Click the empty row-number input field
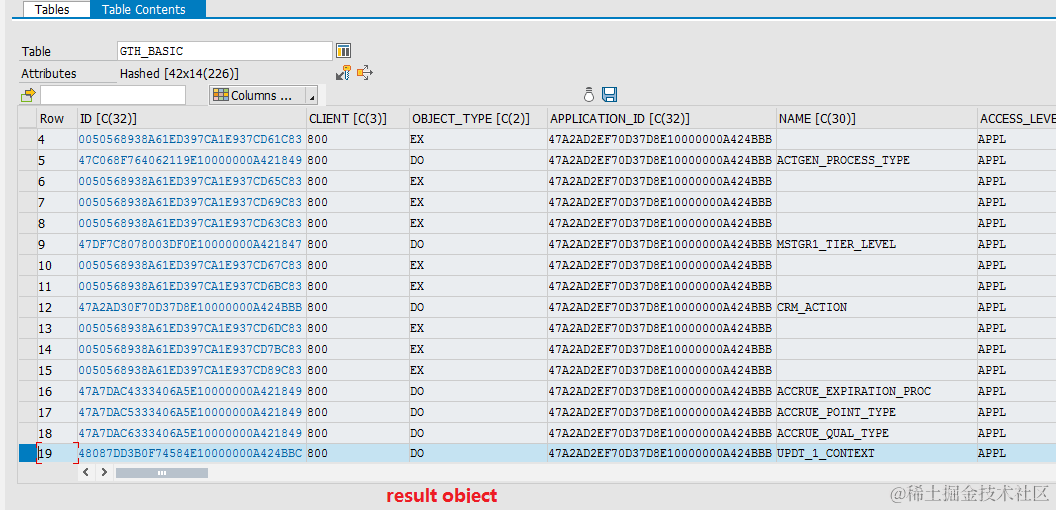This screenshot has height=510, width=1056. click(x=112, y=95)
